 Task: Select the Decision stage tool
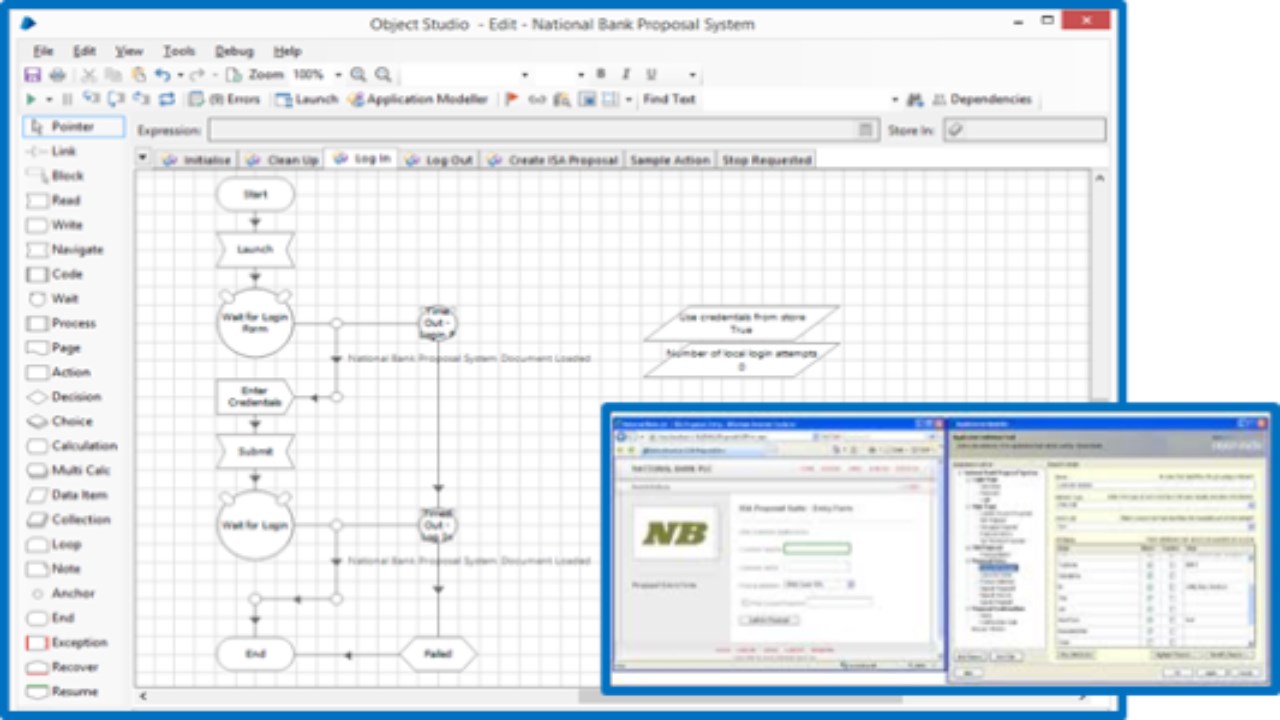[x=63, y=397]
